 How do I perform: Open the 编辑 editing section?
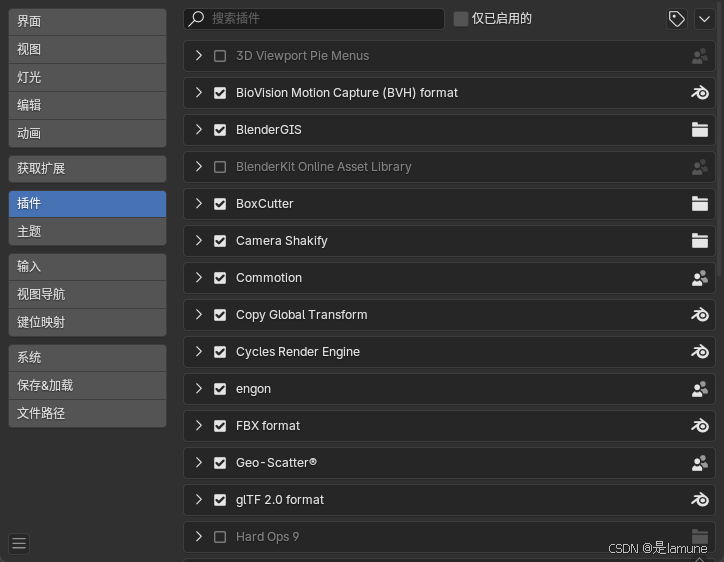coord(87,105)
